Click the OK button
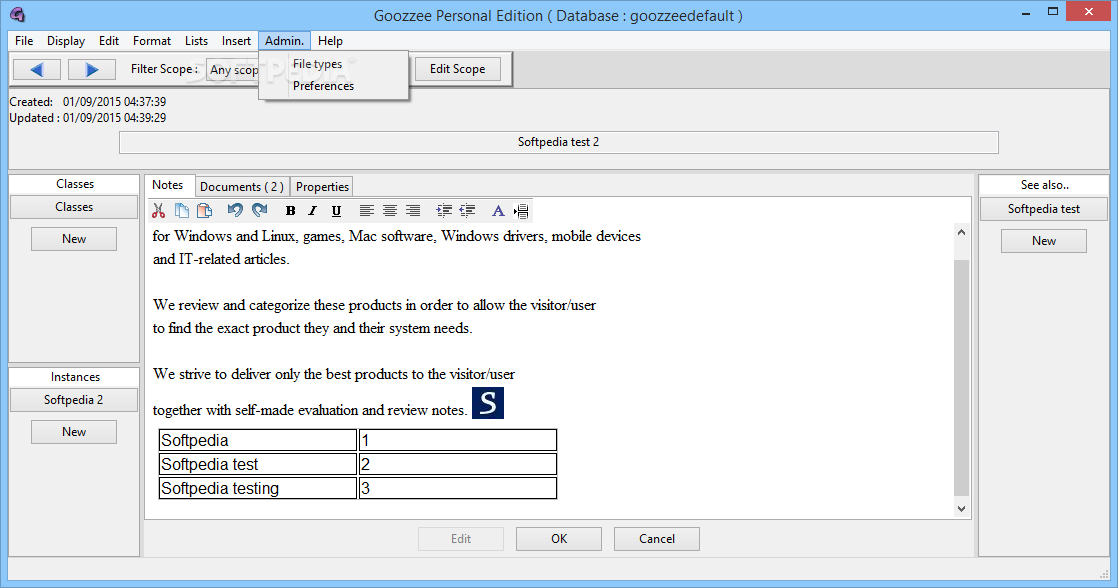The image size is (1118, 588). (x=559, y=539)
